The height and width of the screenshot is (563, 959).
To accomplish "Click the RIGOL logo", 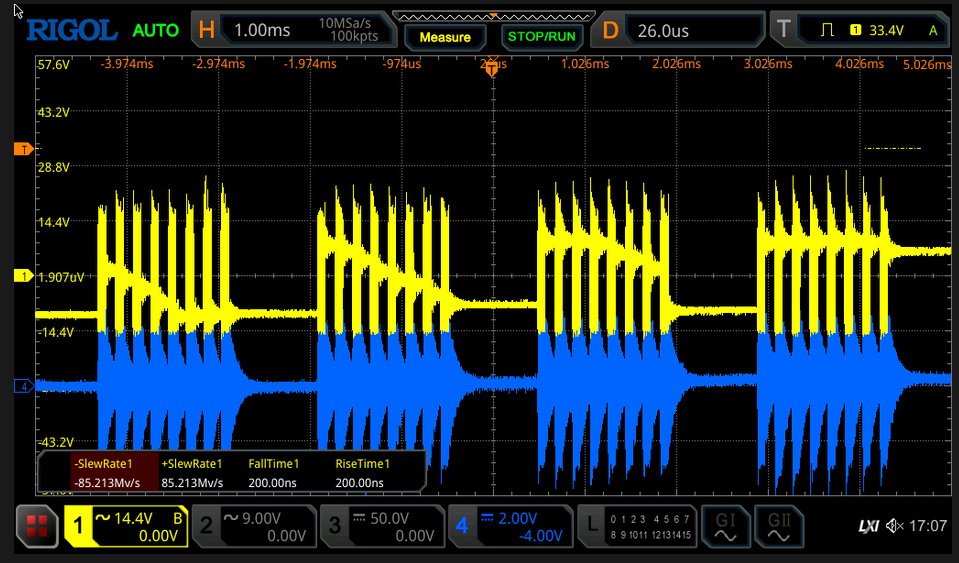I will (72, 30).
